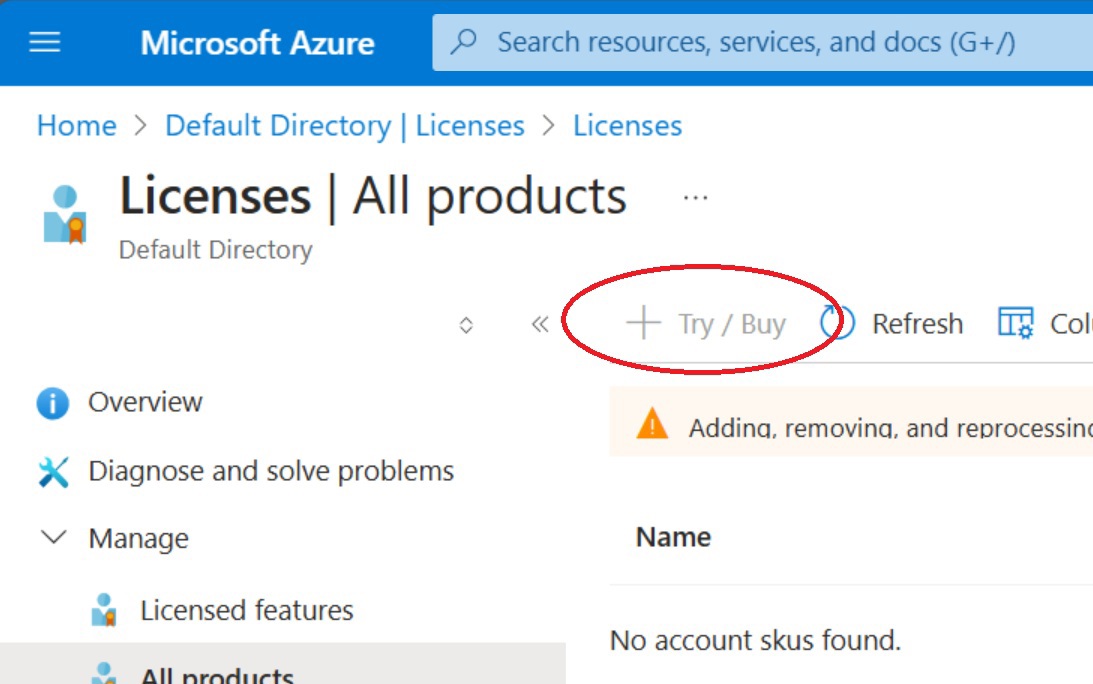Open the ellipsis more options menu

[695, 198]
